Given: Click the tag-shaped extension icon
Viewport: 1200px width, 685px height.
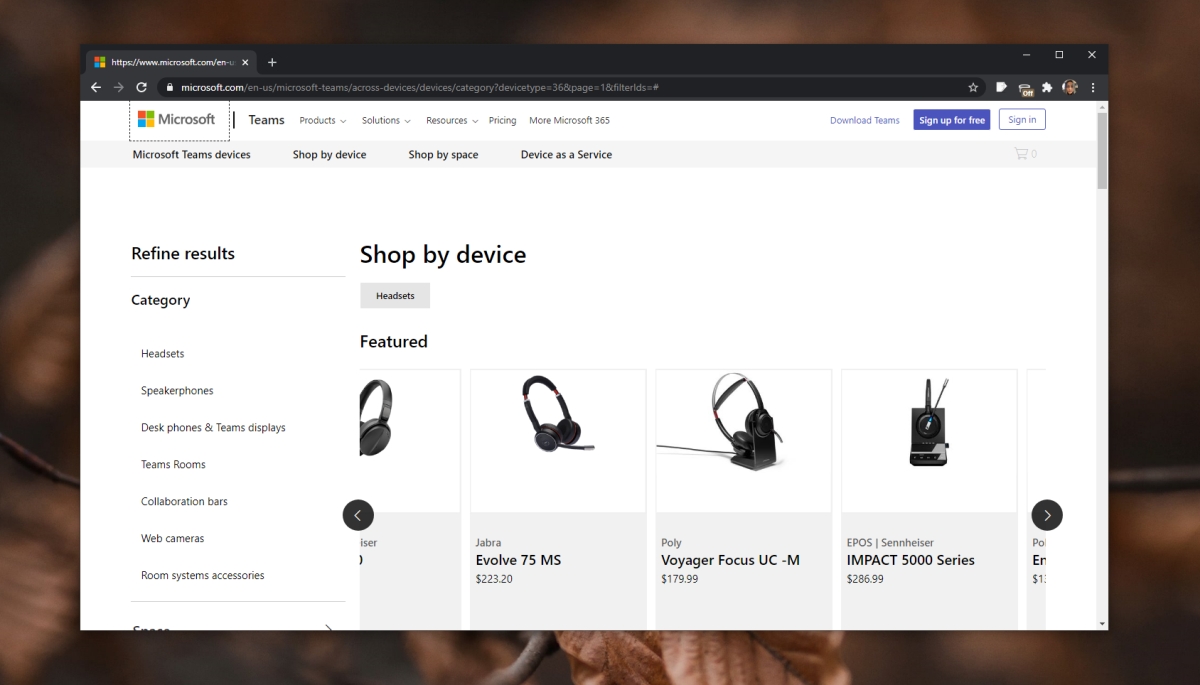Looking at the screenshot, I should 1002,87.
